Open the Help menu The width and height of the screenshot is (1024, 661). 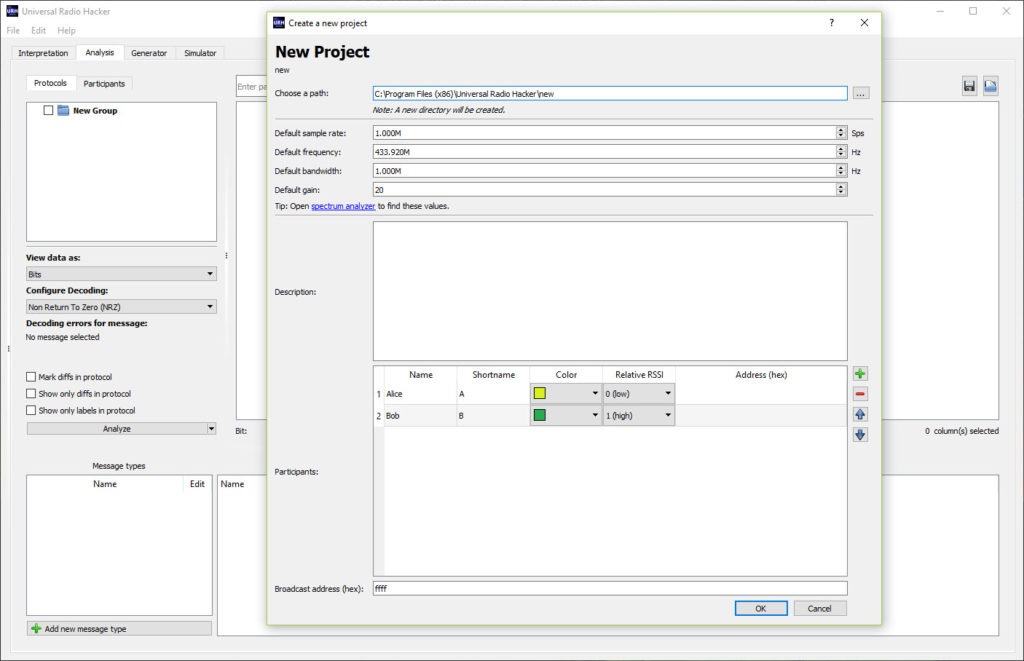66,30
